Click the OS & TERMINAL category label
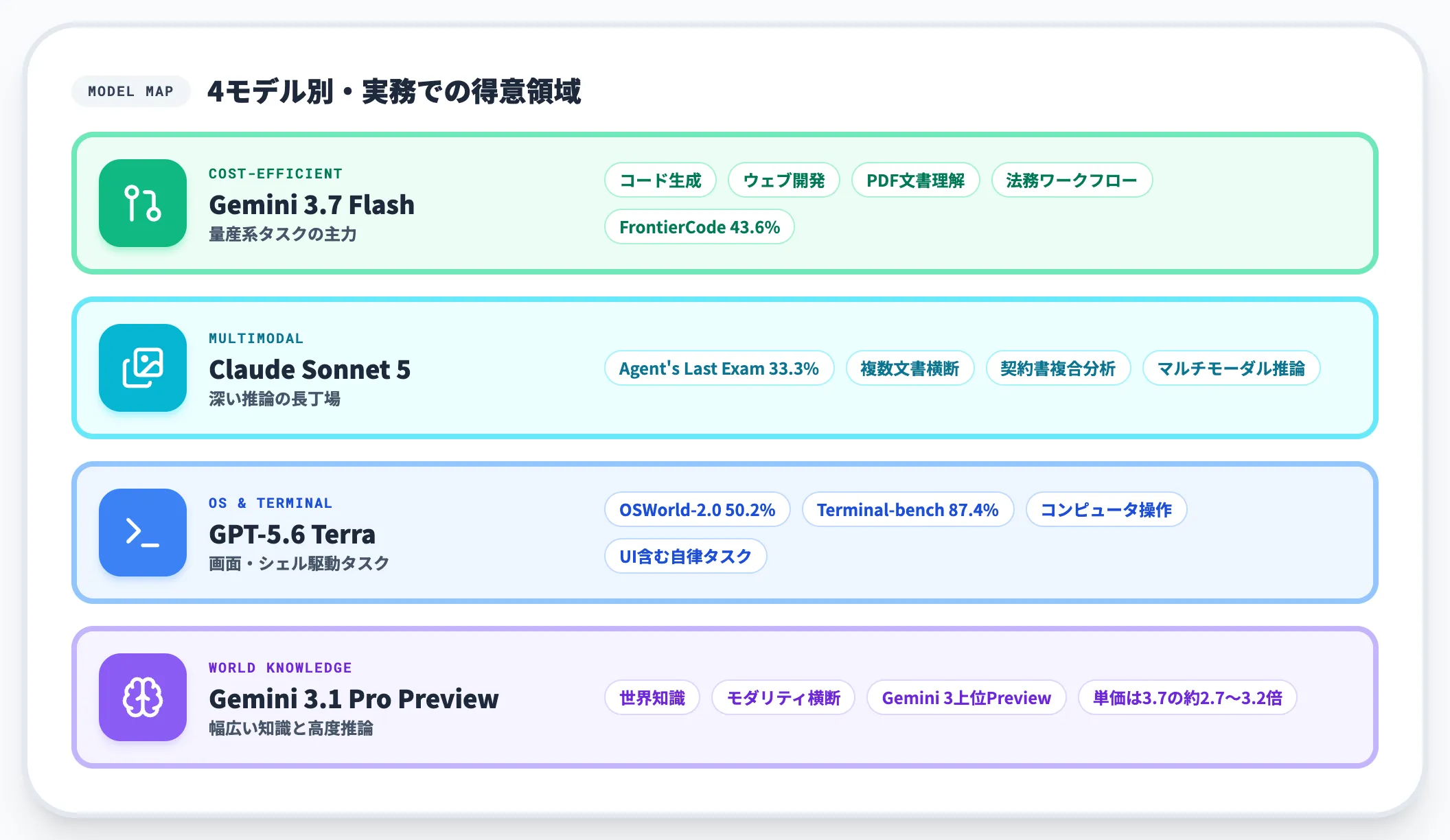The image size is (1450, 840). click(x=271, y=503)
